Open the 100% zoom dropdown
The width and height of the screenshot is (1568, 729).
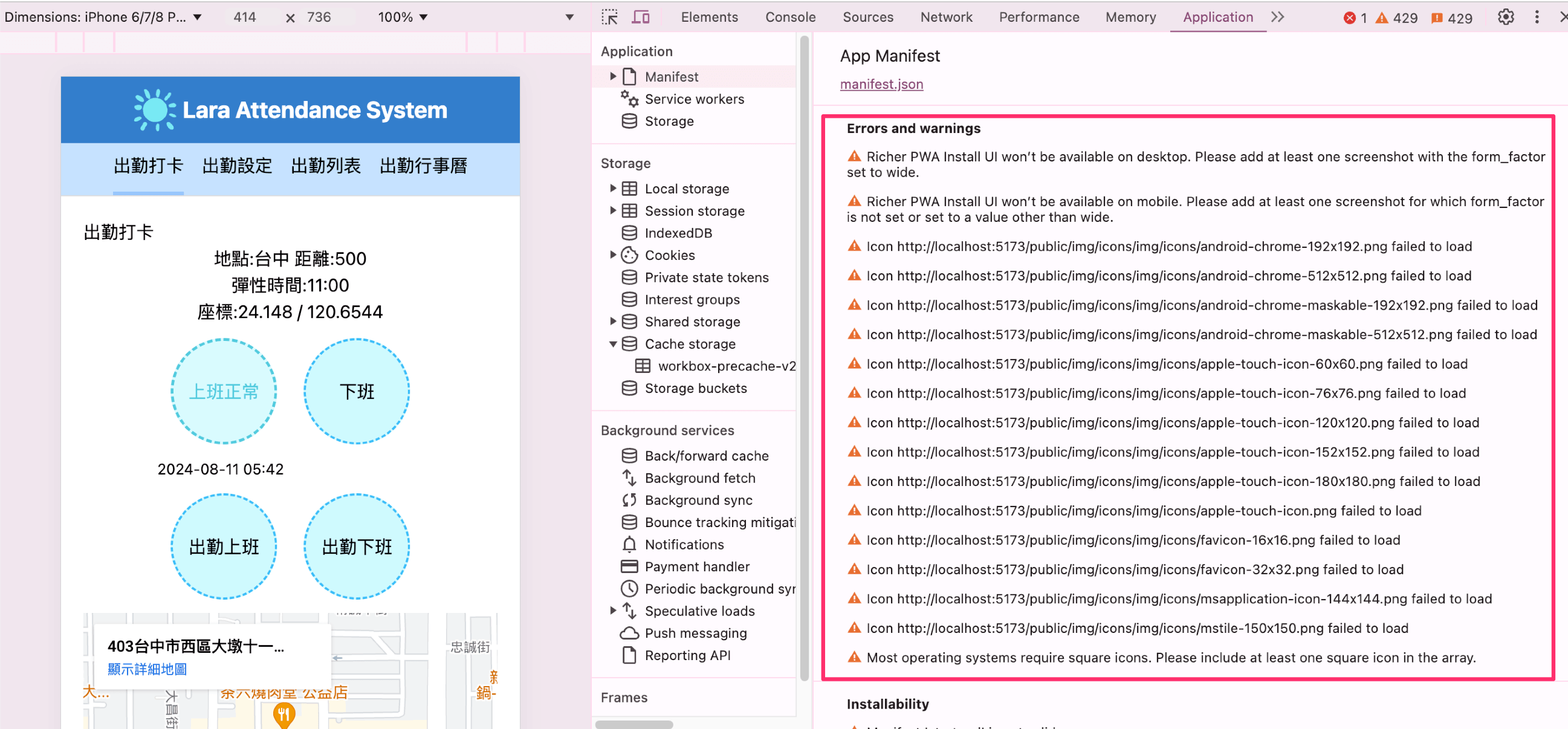pyautogui.click(x=403, y=17)
